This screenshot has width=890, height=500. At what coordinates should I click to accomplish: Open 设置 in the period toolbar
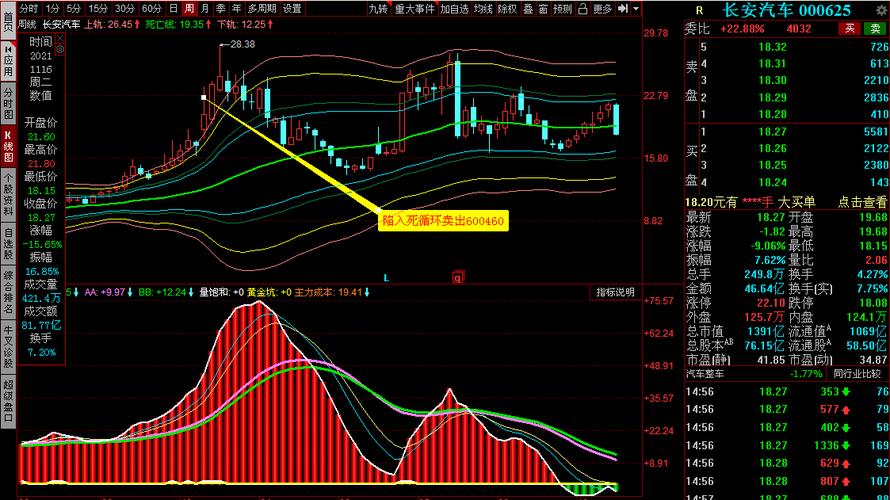click(292, 9)
